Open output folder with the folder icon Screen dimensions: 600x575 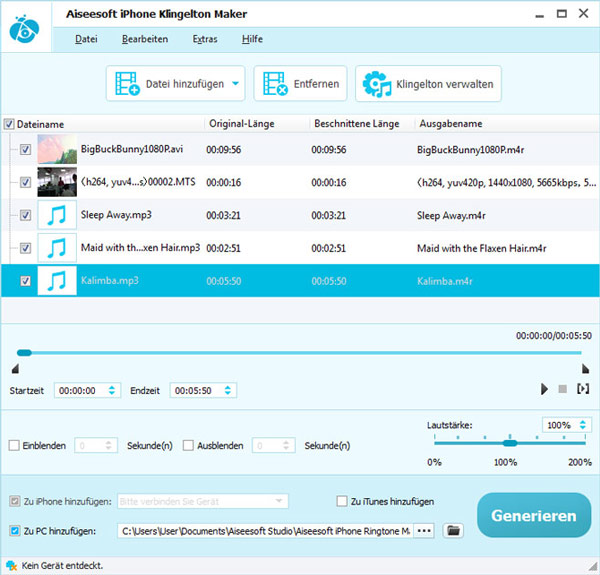point(453,531)
